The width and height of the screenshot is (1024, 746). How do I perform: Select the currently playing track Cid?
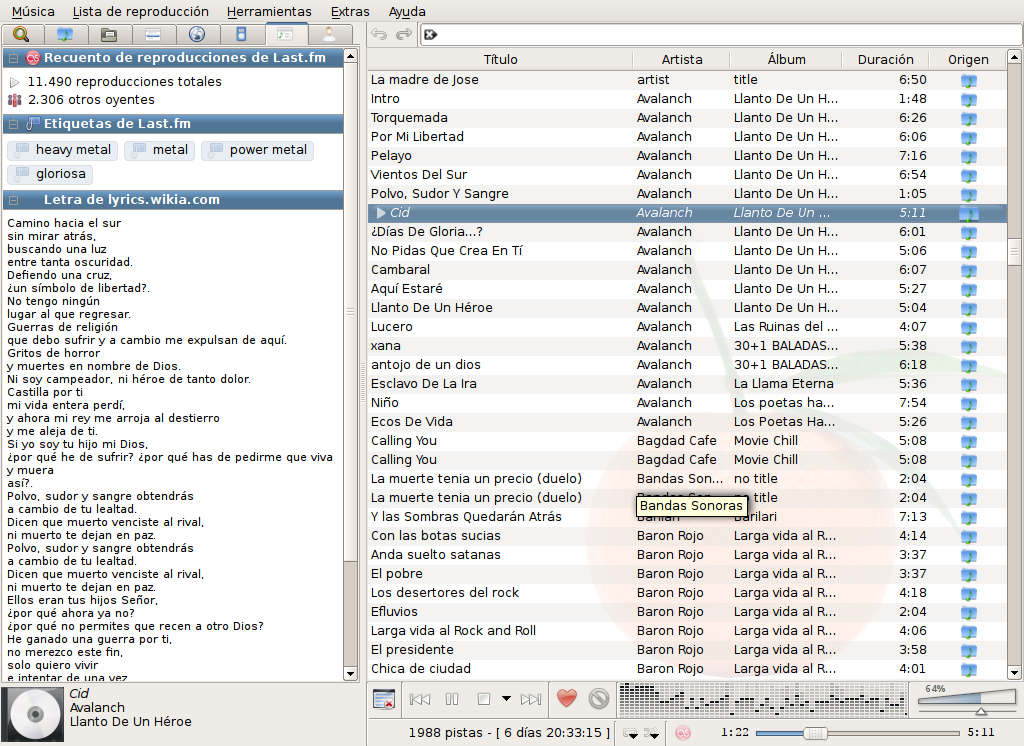click(x=687, y=212)
